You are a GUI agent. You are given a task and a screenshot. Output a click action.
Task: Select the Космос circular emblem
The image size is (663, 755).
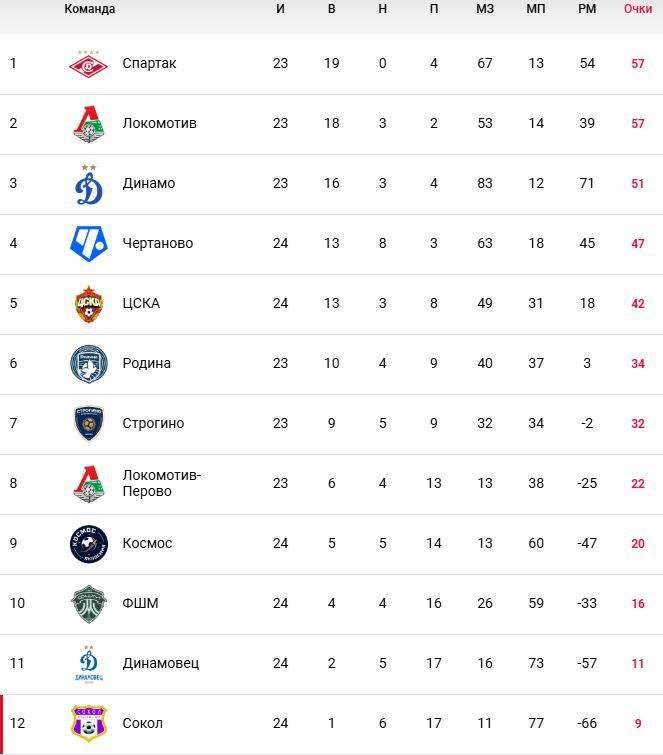pos(89,544)
